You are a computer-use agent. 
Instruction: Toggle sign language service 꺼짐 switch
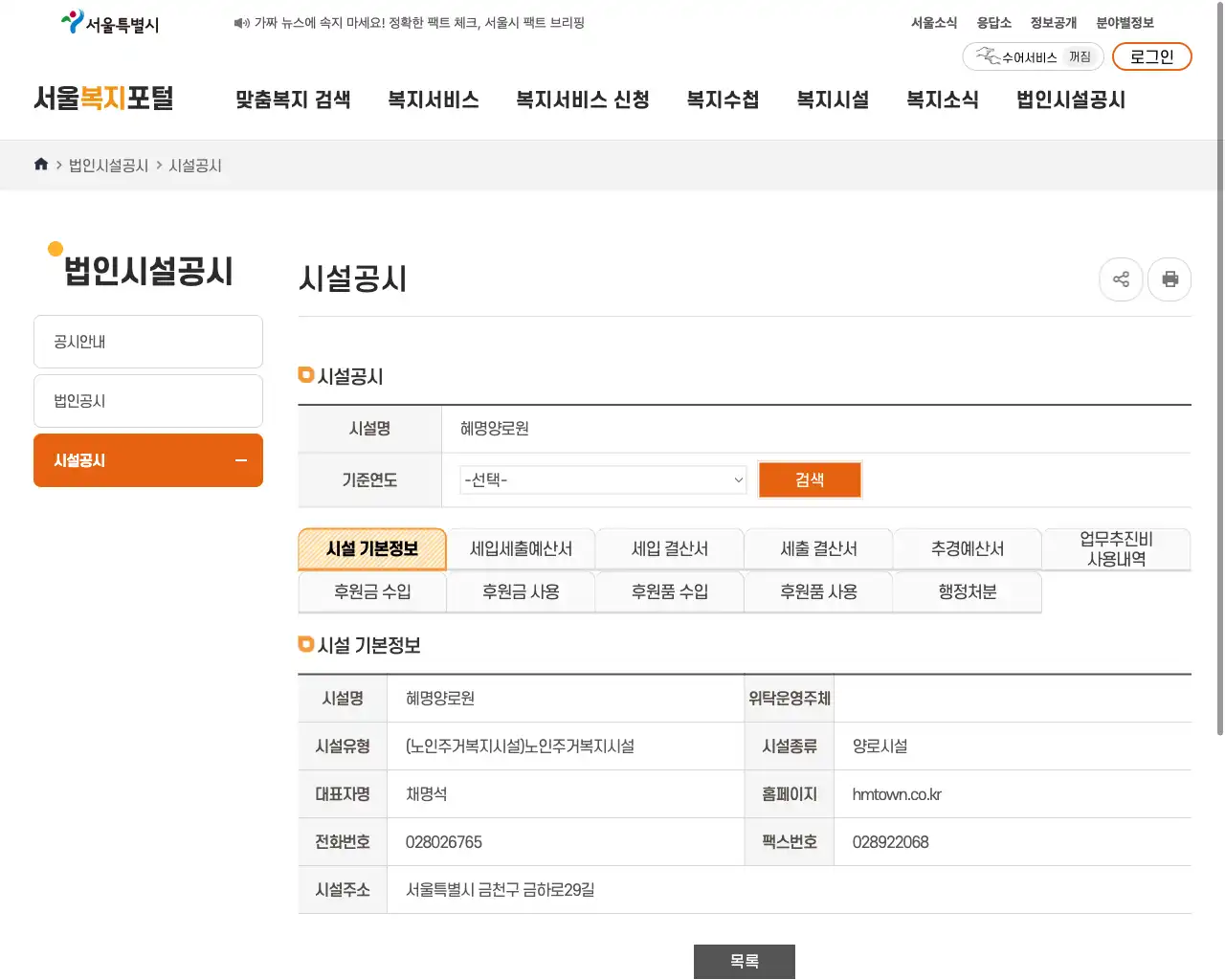[1080, 57]
